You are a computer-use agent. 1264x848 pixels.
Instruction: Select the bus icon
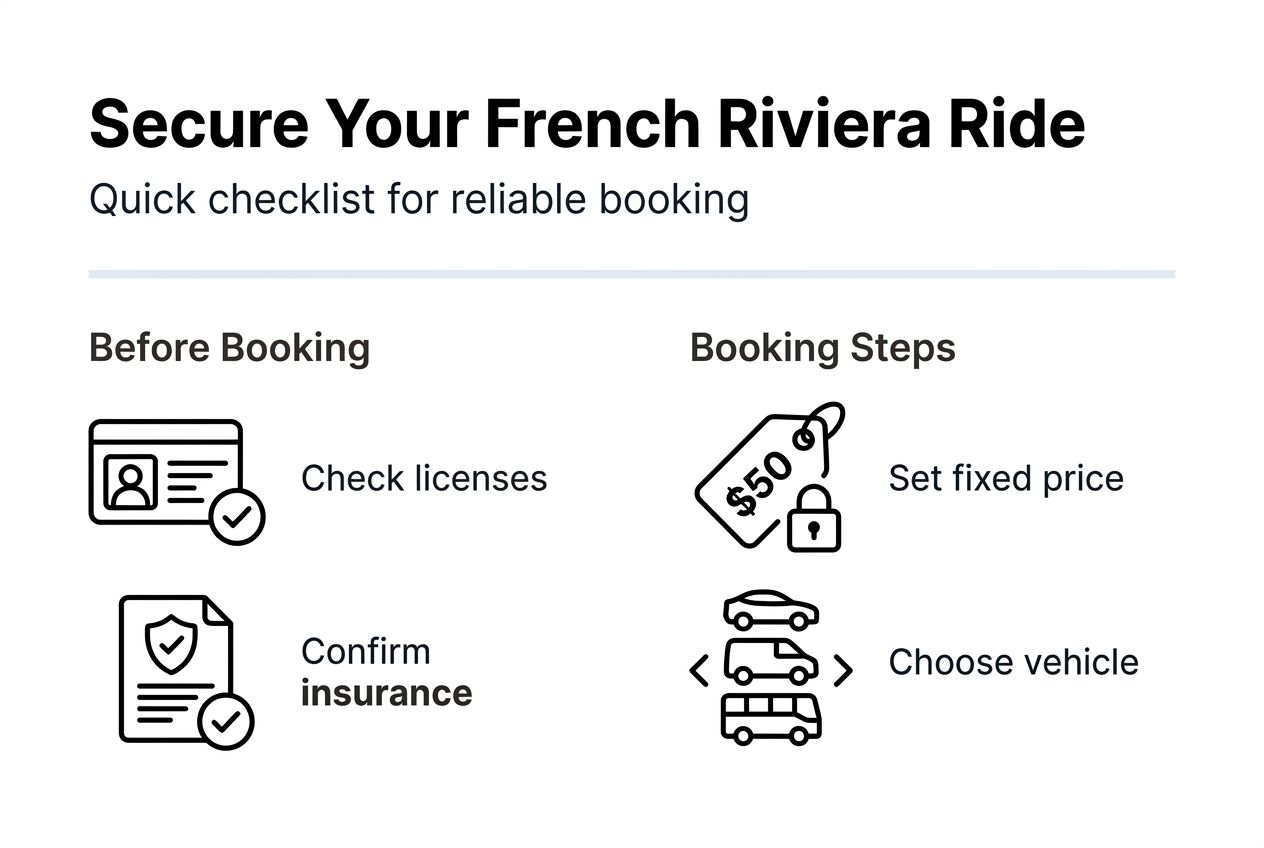[771, 717]
